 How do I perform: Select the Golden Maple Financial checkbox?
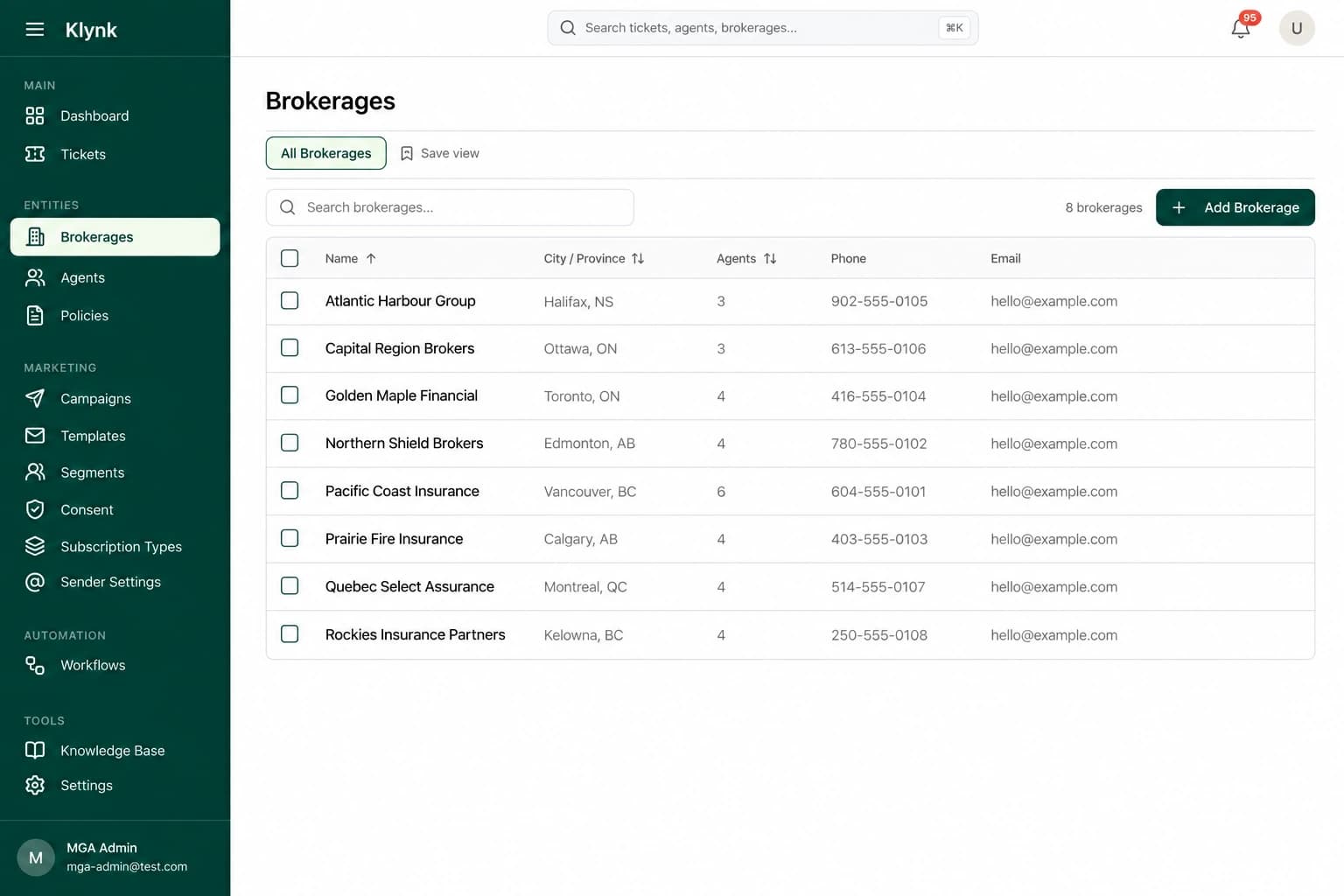(x=290, y=395)
